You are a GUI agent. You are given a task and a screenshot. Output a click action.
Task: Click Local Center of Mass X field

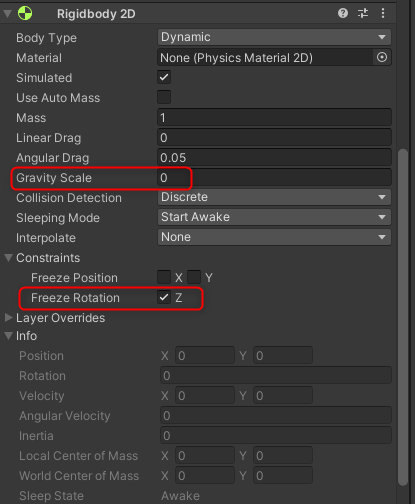[x=205, y=455]
